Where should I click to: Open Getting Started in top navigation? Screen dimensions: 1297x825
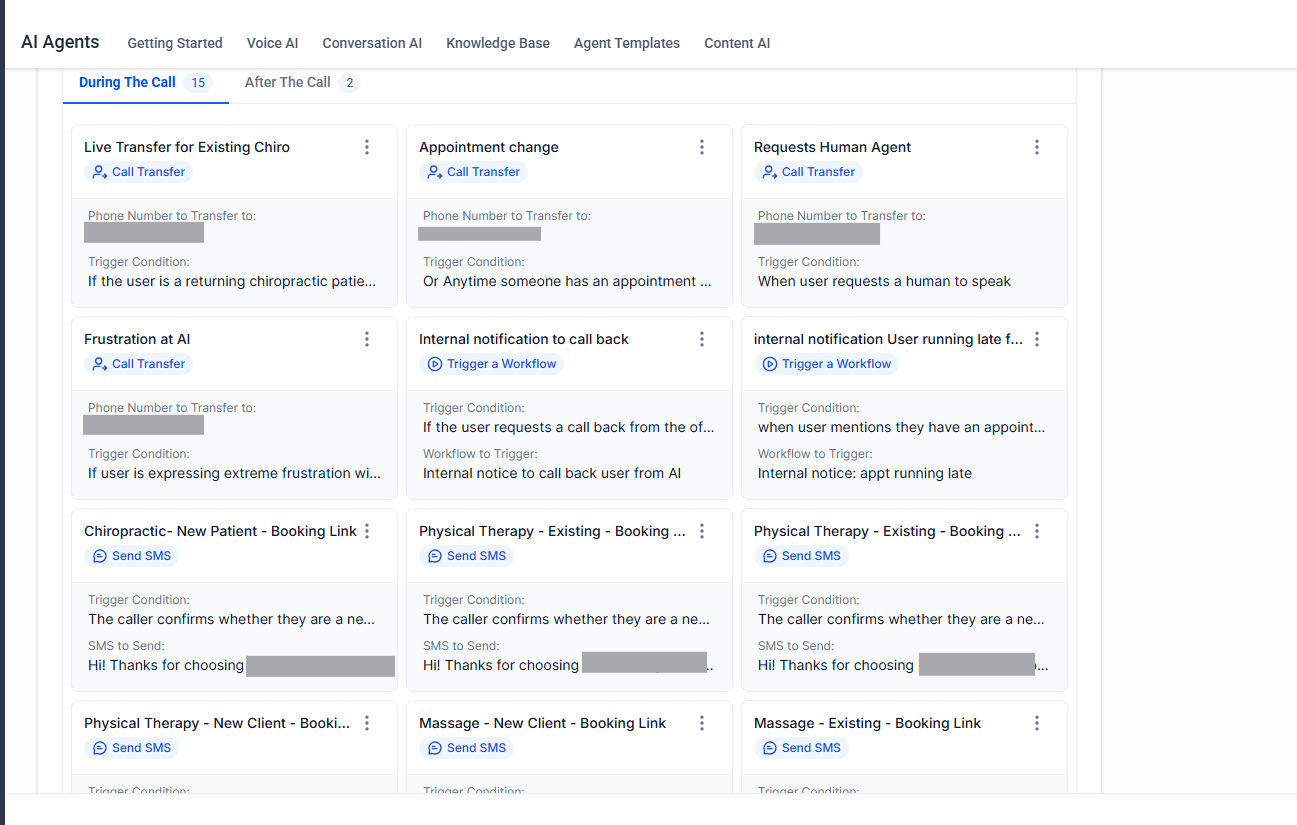tap(175, 43)
